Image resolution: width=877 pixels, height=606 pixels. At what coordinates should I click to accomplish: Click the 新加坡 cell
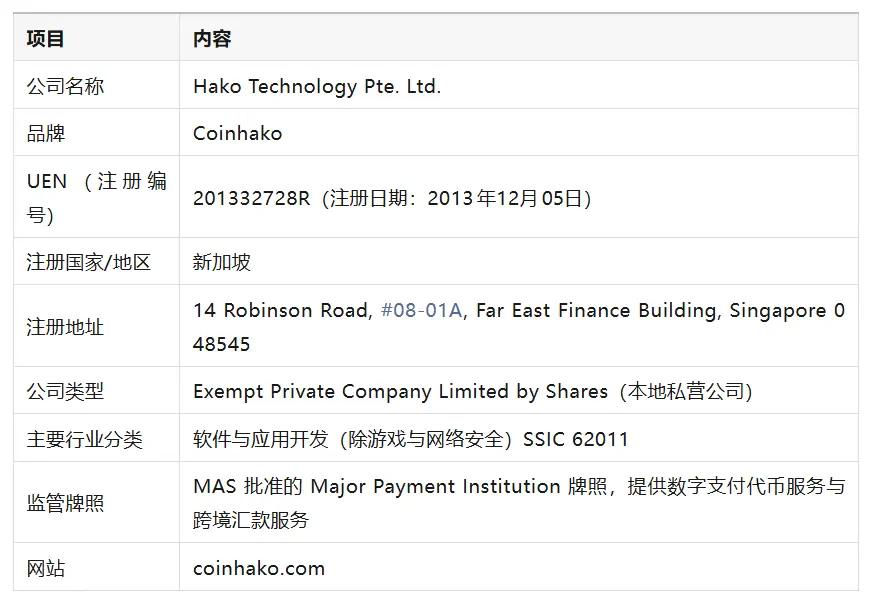[222, 263]
